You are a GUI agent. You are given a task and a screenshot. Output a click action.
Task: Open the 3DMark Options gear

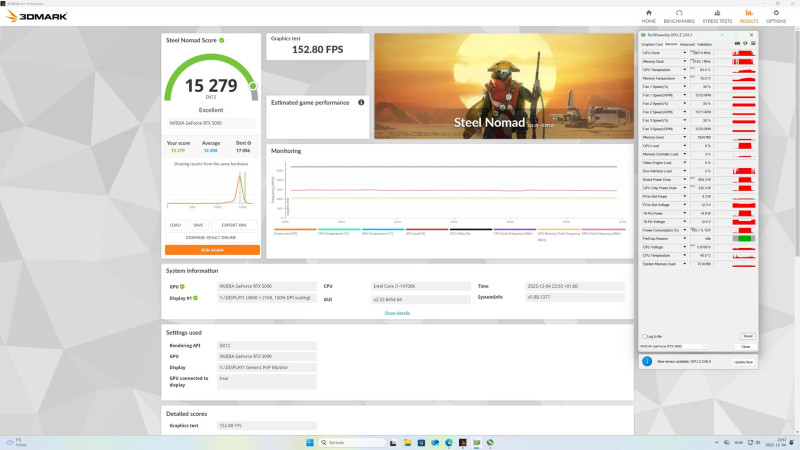(x=776, y=16)
